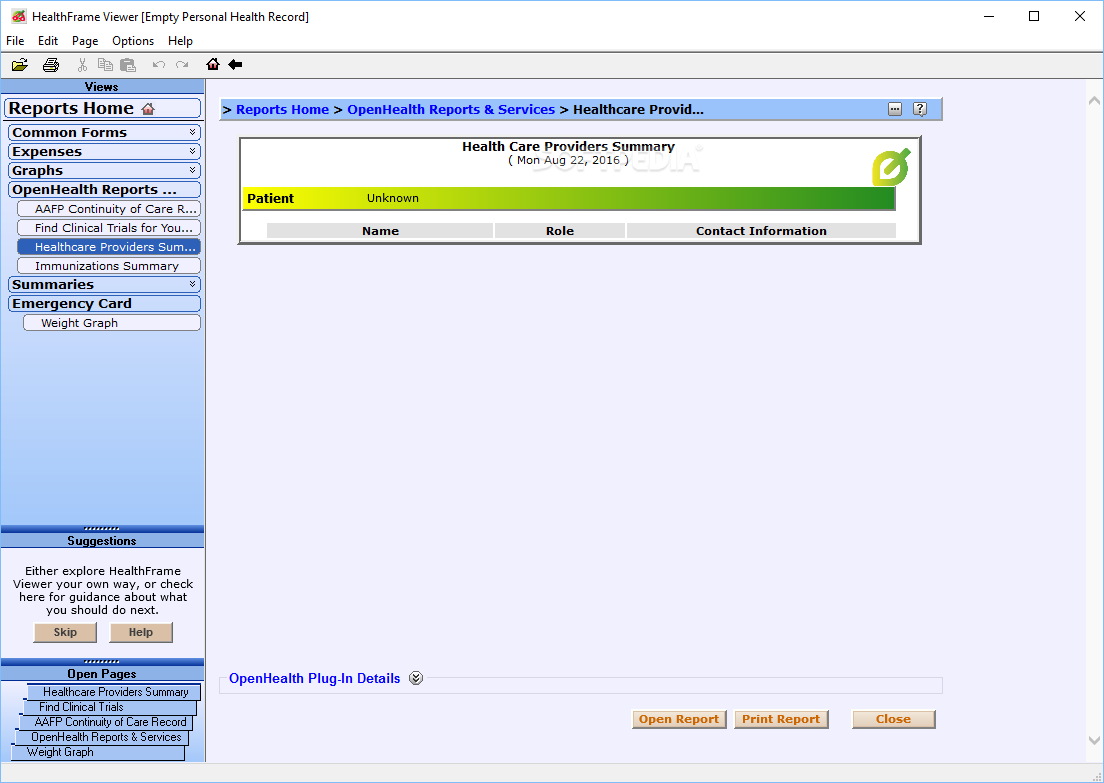Click the splitter grip above Suggestions panel
The width and height of the screenshot is (1104, 783).
pyautogui.click(x=102, y=529)
